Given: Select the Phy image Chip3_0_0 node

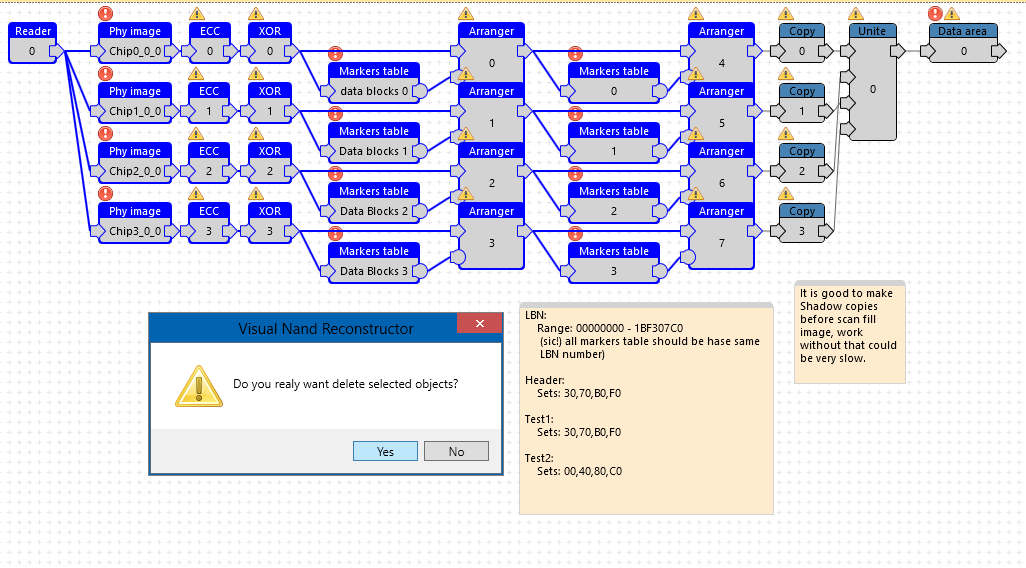Looking at the screenshot, I should [x=135, y=223].
